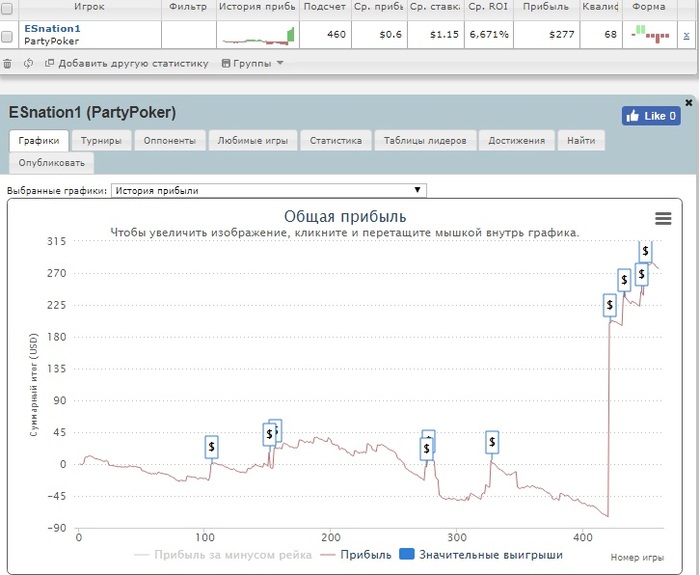The width and height of the screenshot is (700, 575).
Task: Open the Выбранные графики dropdown
Action: [268, 191]
